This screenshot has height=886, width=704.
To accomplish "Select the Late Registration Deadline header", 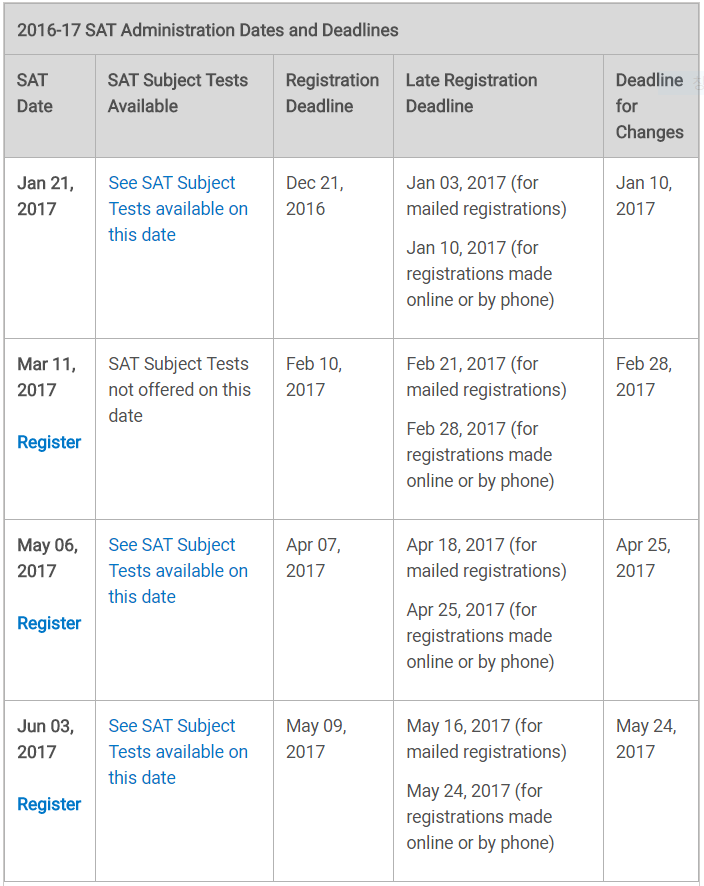I will coord(471,93).
